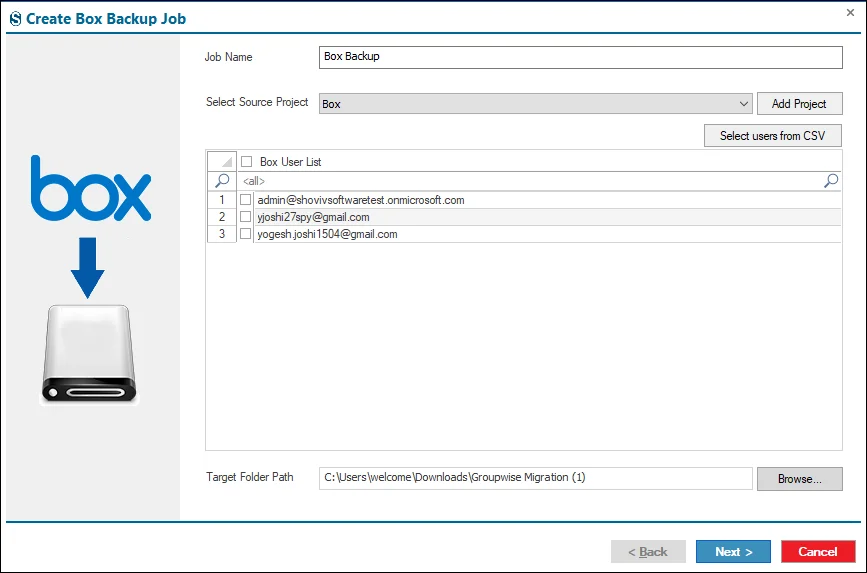This screenshot has width=867, height=573.
Task: Select yogesh.joshi1504@gmail.com email text
Action: click(327, 235)
